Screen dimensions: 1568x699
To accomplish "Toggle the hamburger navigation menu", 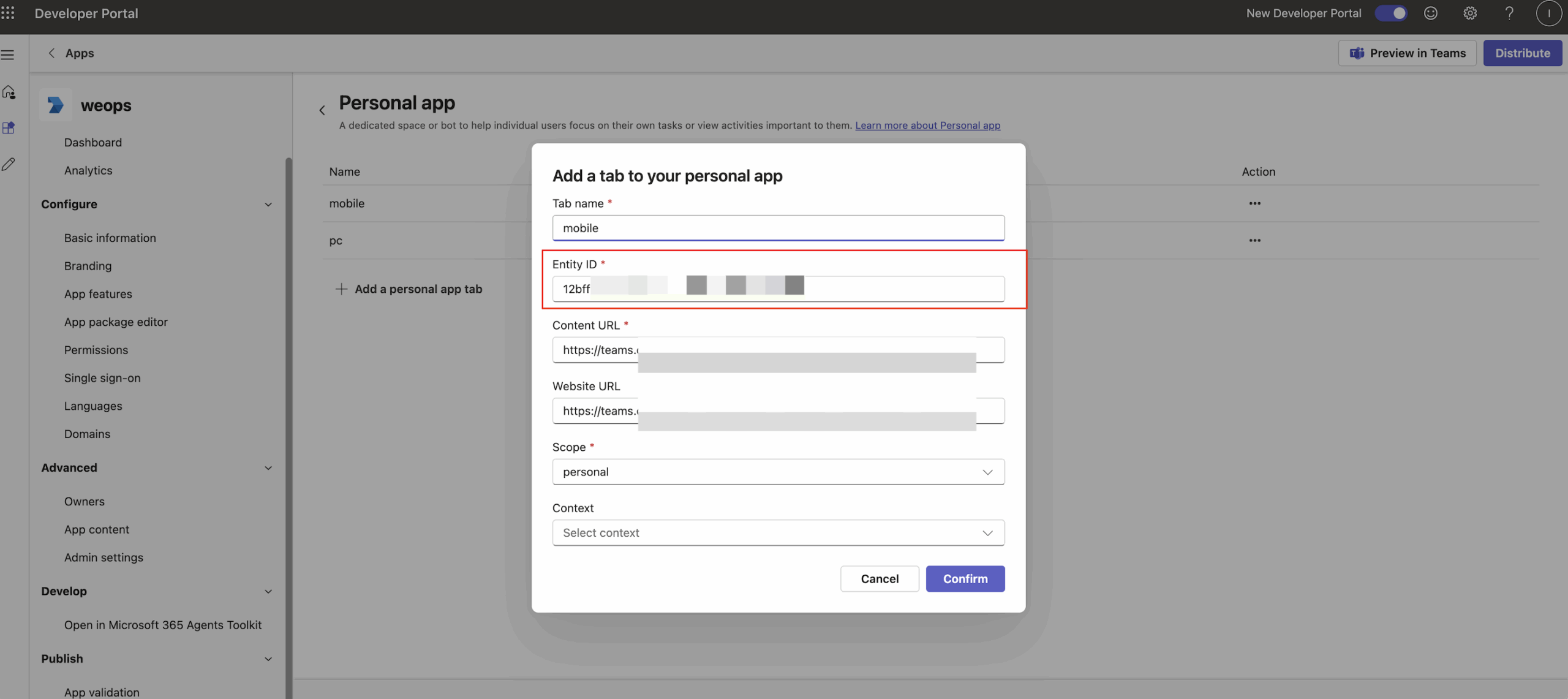I will coord(8,55).
